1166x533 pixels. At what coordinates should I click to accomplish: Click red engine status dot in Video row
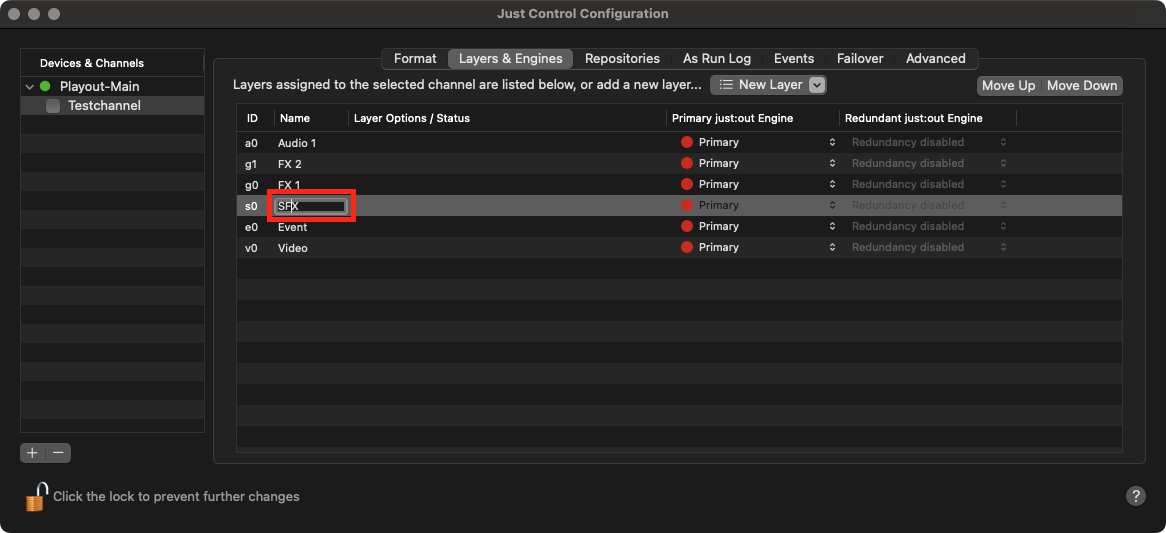click(x=686, y=247)
